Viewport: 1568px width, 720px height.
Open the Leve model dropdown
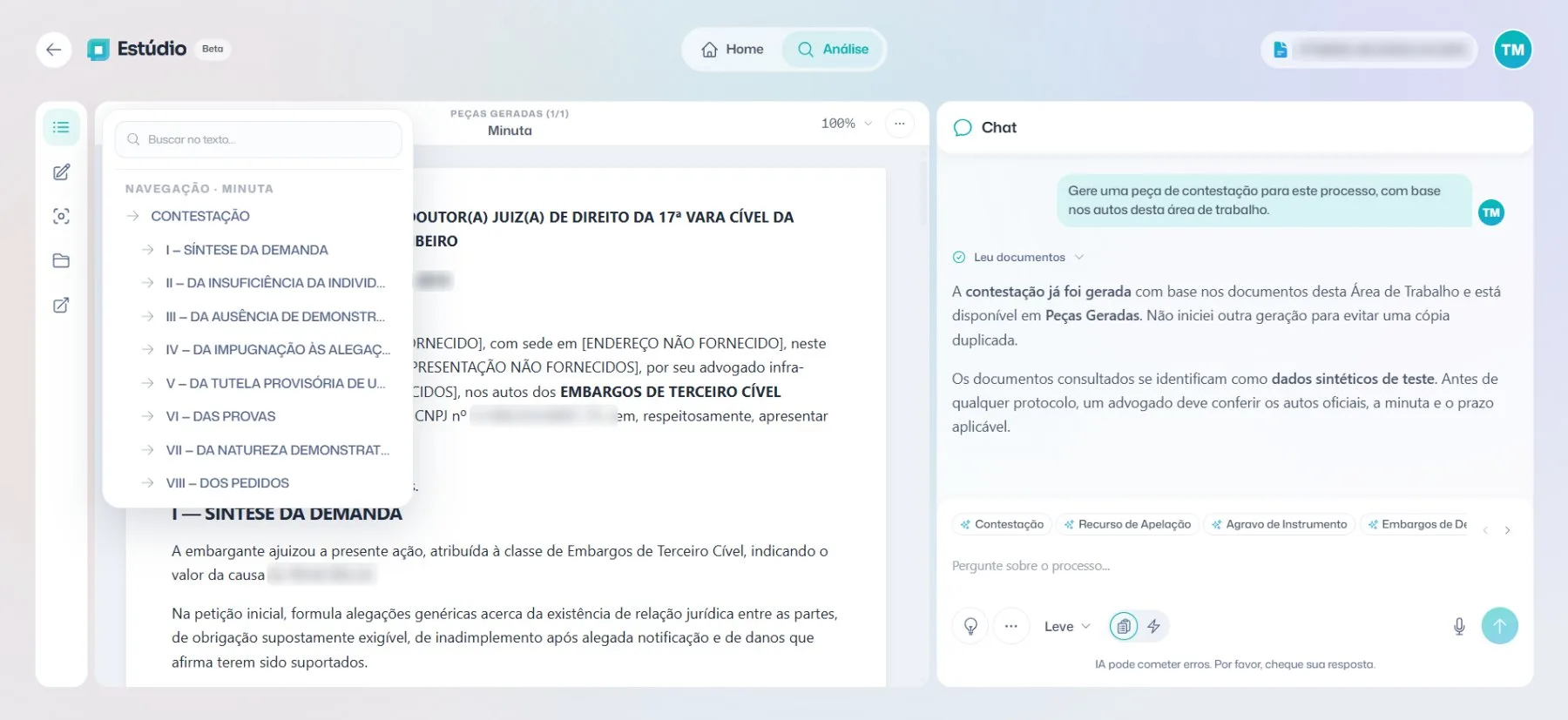[1067, 626]
